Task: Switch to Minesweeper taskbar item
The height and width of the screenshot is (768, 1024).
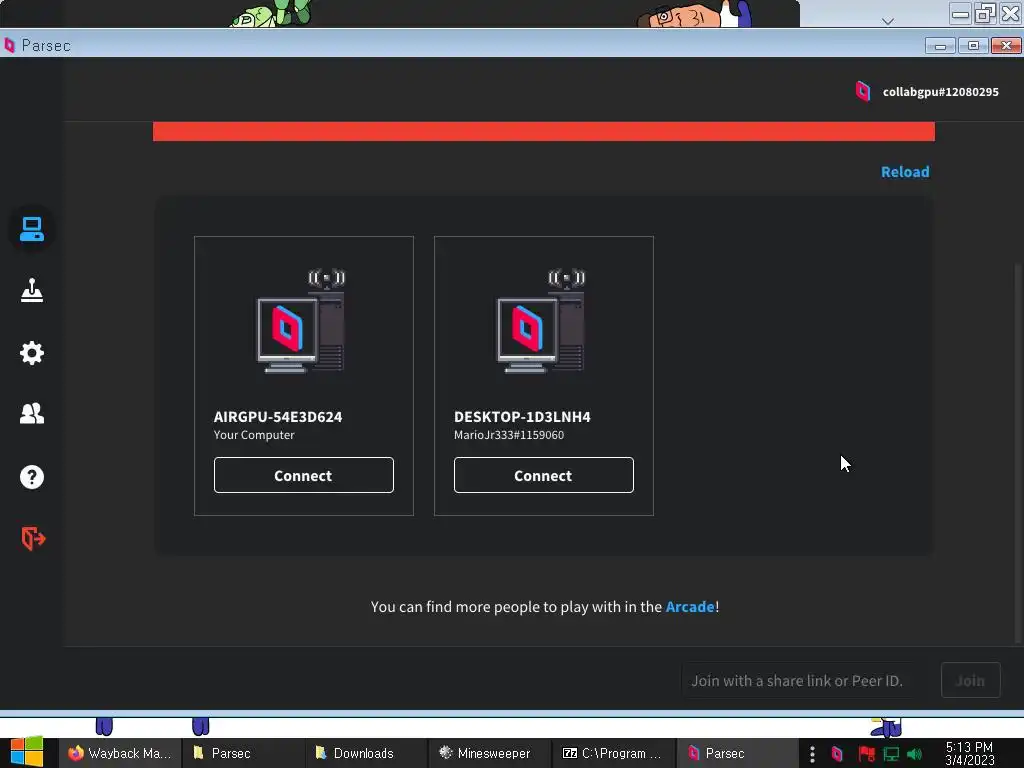Action: tap(489, 753)
